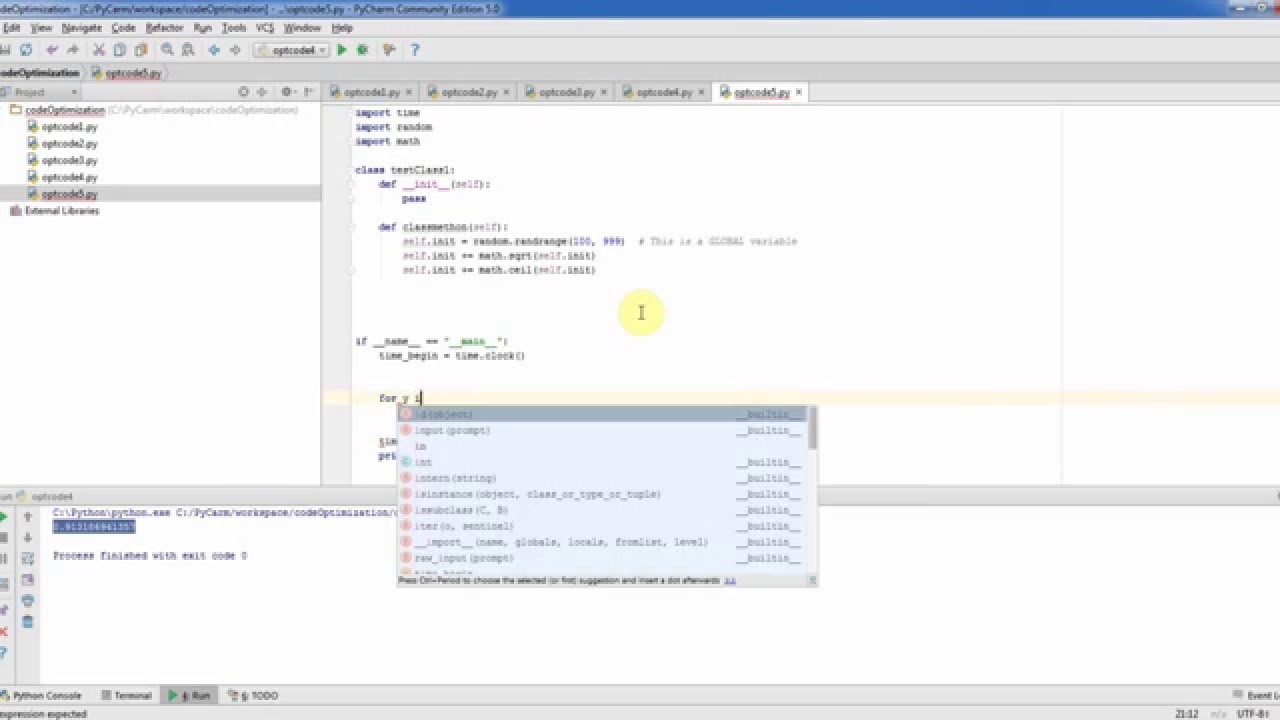Click the Debug bug icon
This screenshot has height=720, width=1280.
click(362, 50)
